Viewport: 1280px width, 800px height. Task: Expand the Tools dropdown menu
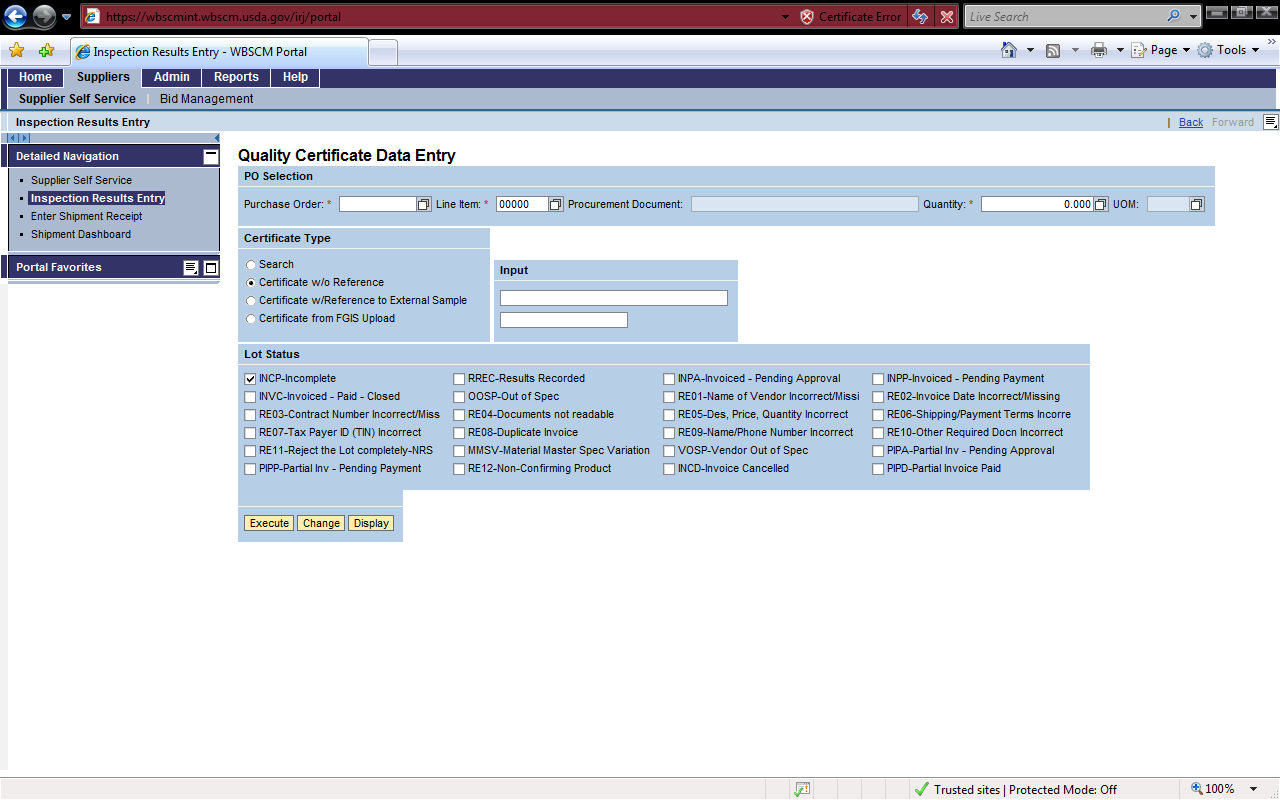tap(1230, 50)
